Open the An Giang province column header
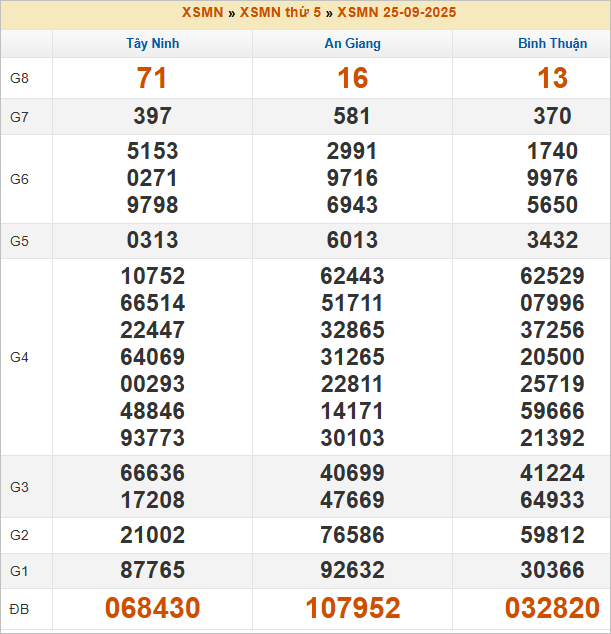611x634 pixels. pyautogui.click(x=352, y=44)
